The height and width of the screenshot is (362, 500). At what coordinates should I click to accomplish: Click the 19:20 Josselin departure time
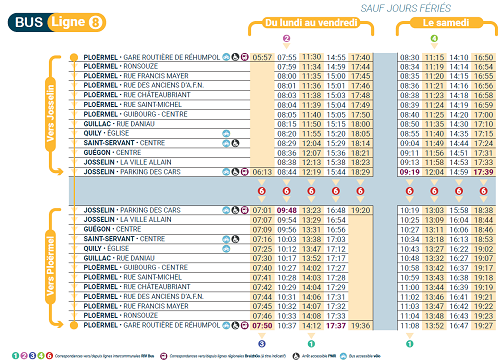point(361,210)
